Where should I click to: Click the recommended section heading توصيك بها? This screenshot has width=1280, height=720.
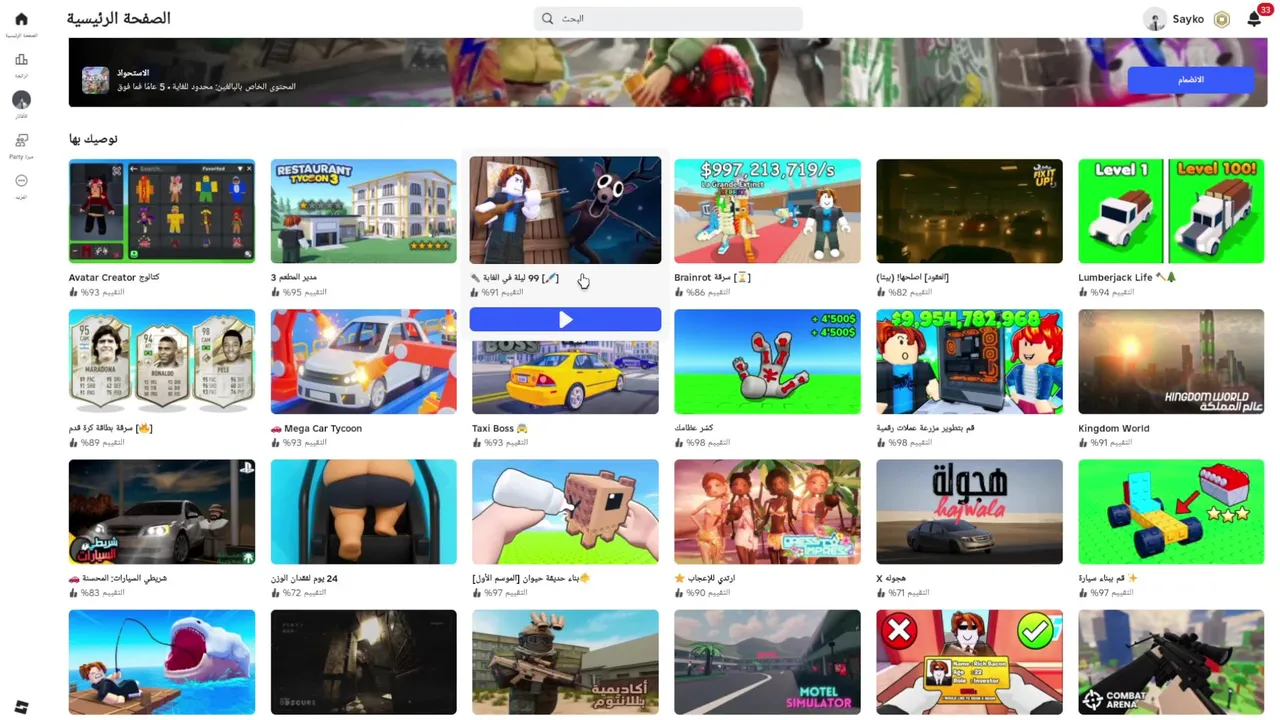click(93, 139)
